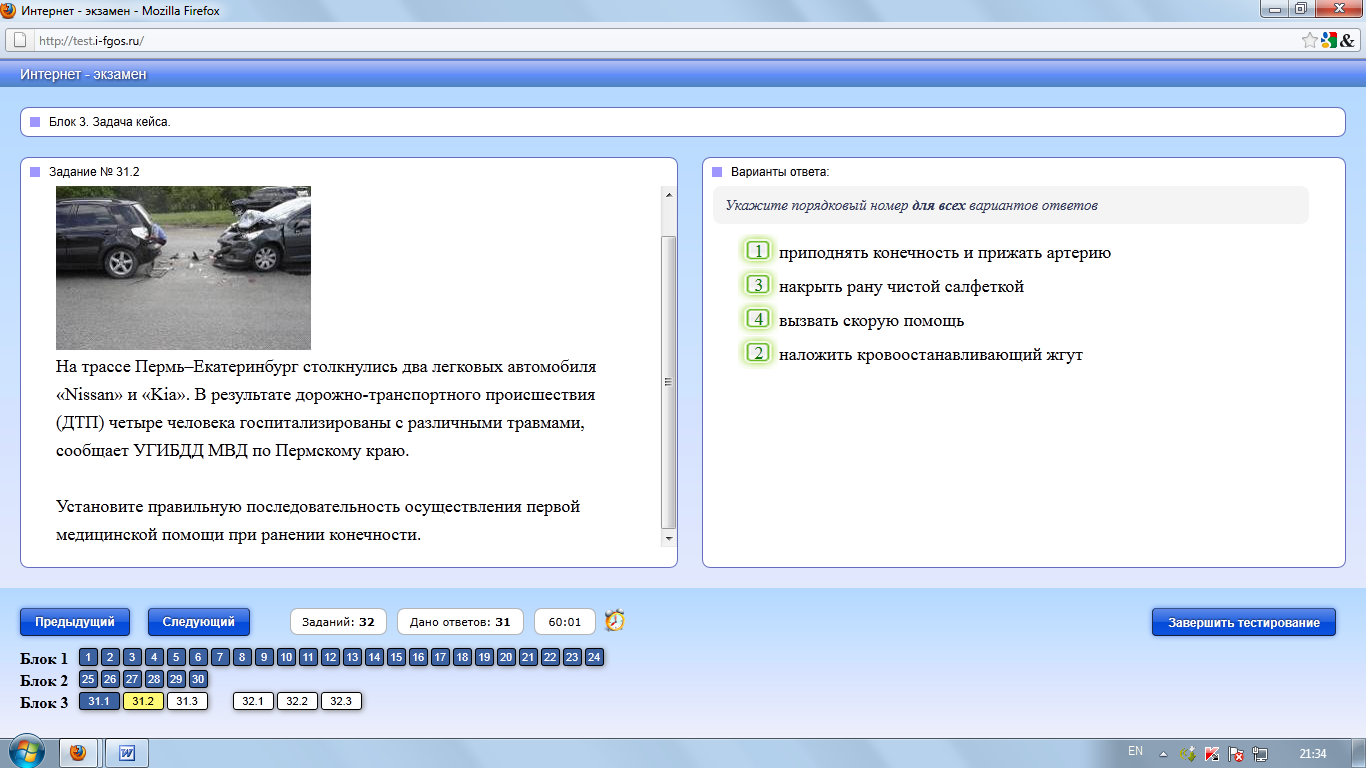This screenshot has height=768, width=1366.
Task: Set order number for 'наложить кровоостанавливающий жгут'
Action: 759,353
